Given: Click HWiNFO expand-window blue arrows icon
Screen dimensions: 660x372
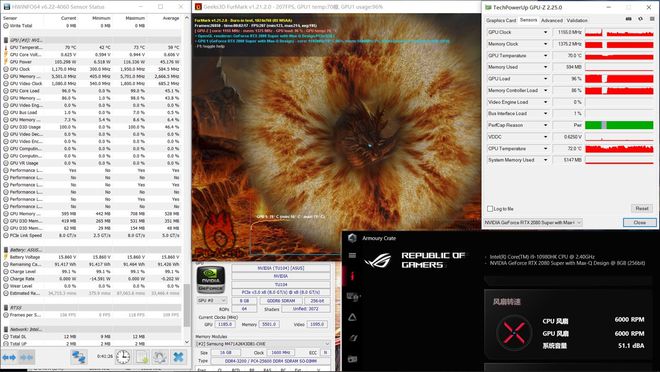Looking at the screenshot, I should (x=9, y=358).
